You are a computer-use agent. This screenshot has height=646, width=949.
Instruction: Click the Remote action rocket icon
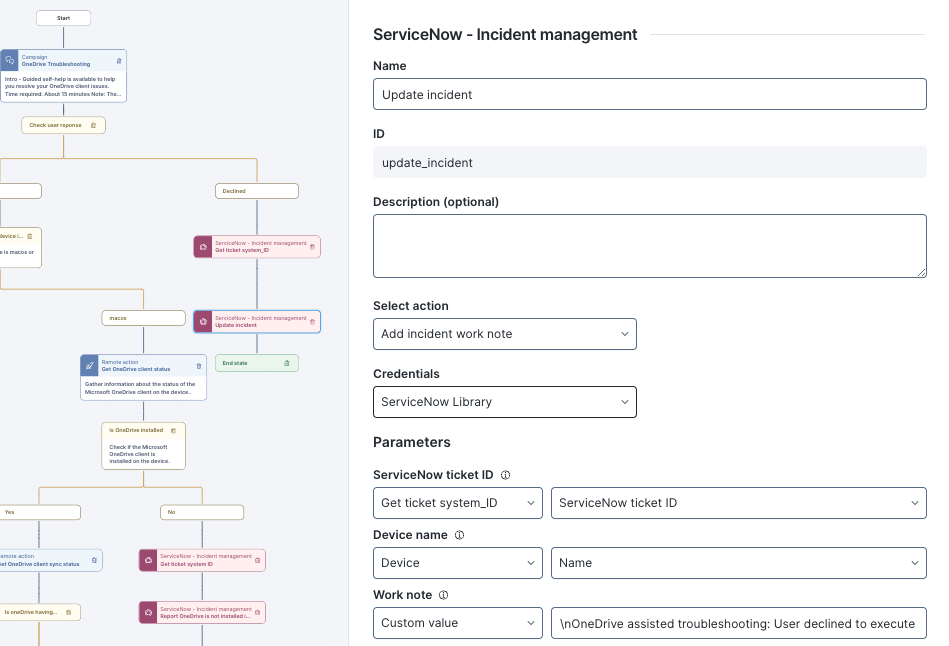click(89, 365)
